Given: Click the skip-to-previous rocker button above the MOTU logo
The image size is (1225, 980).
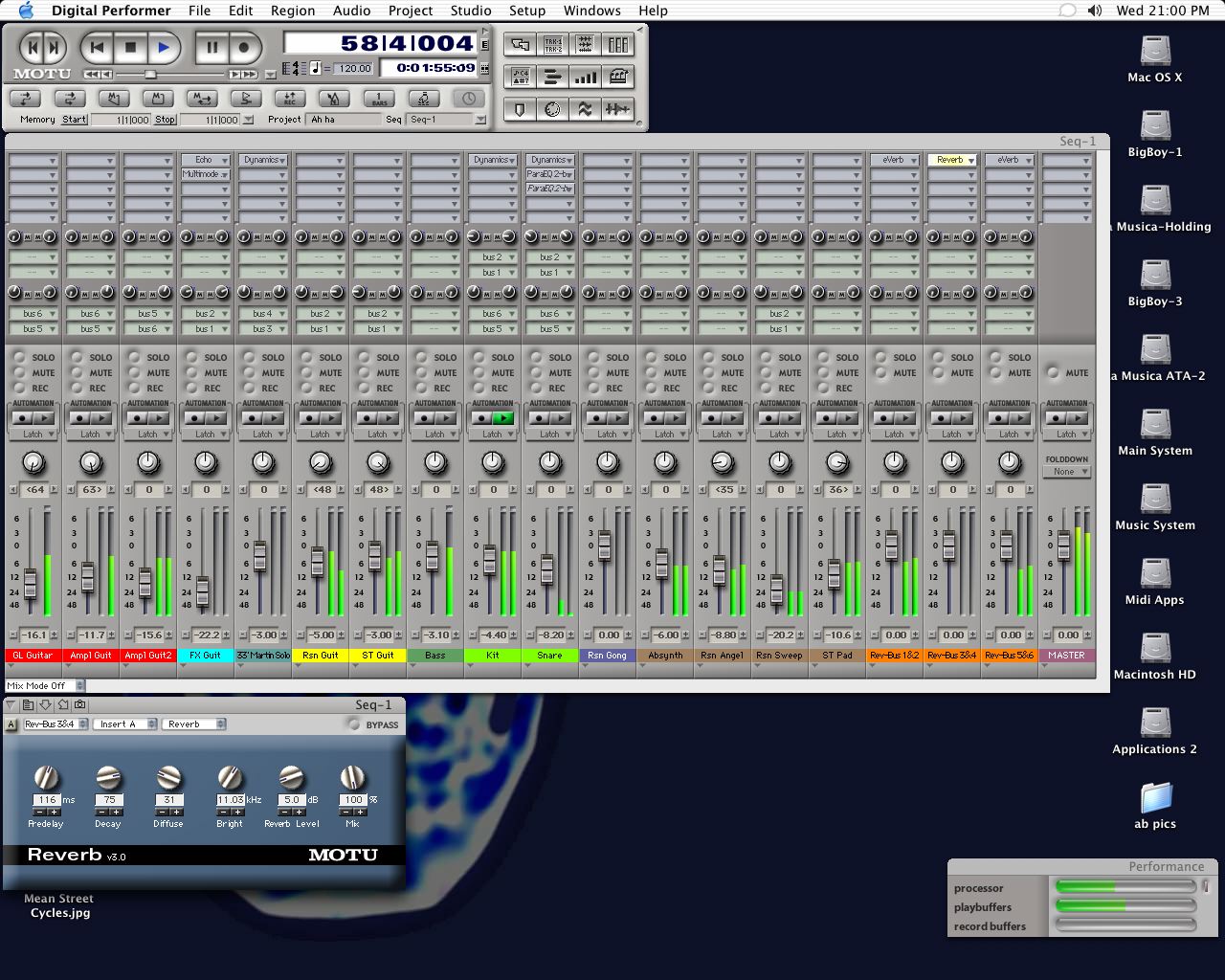Looking at the screenshot, I should (x=32, y=47).
